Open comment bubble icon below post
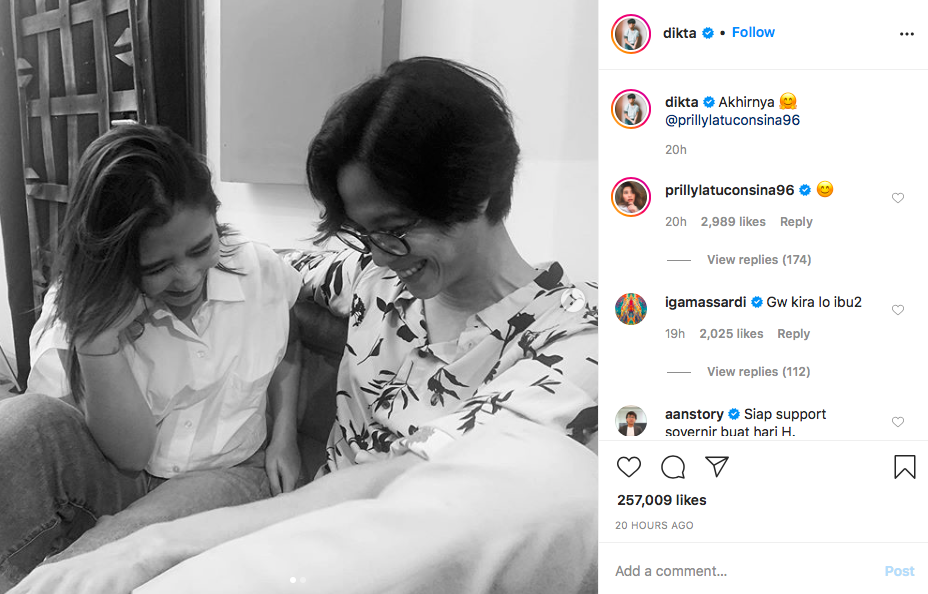 pyautogui.click(x=673, y=467)
